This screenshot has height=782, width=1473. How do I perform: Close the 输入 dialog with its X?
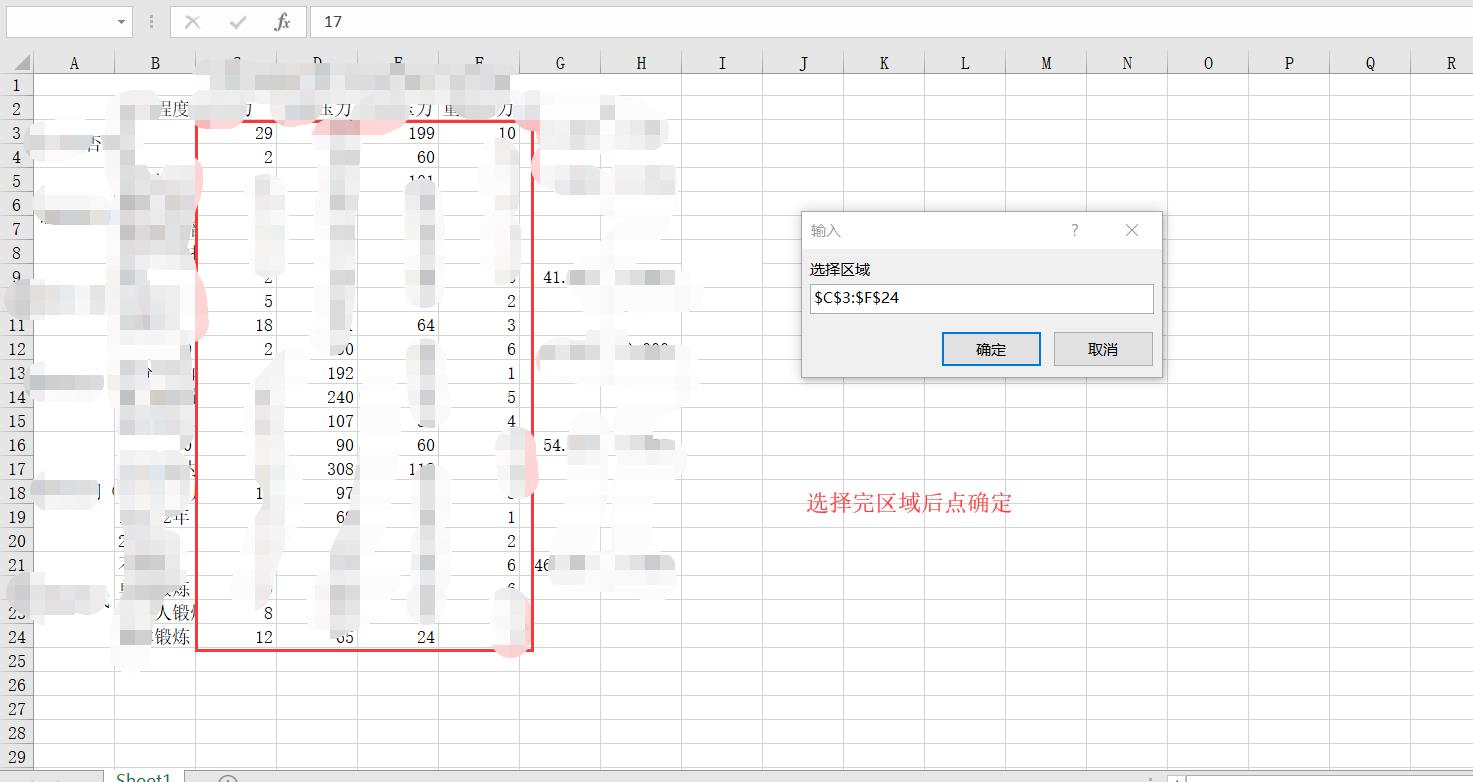coord(1132,230)
